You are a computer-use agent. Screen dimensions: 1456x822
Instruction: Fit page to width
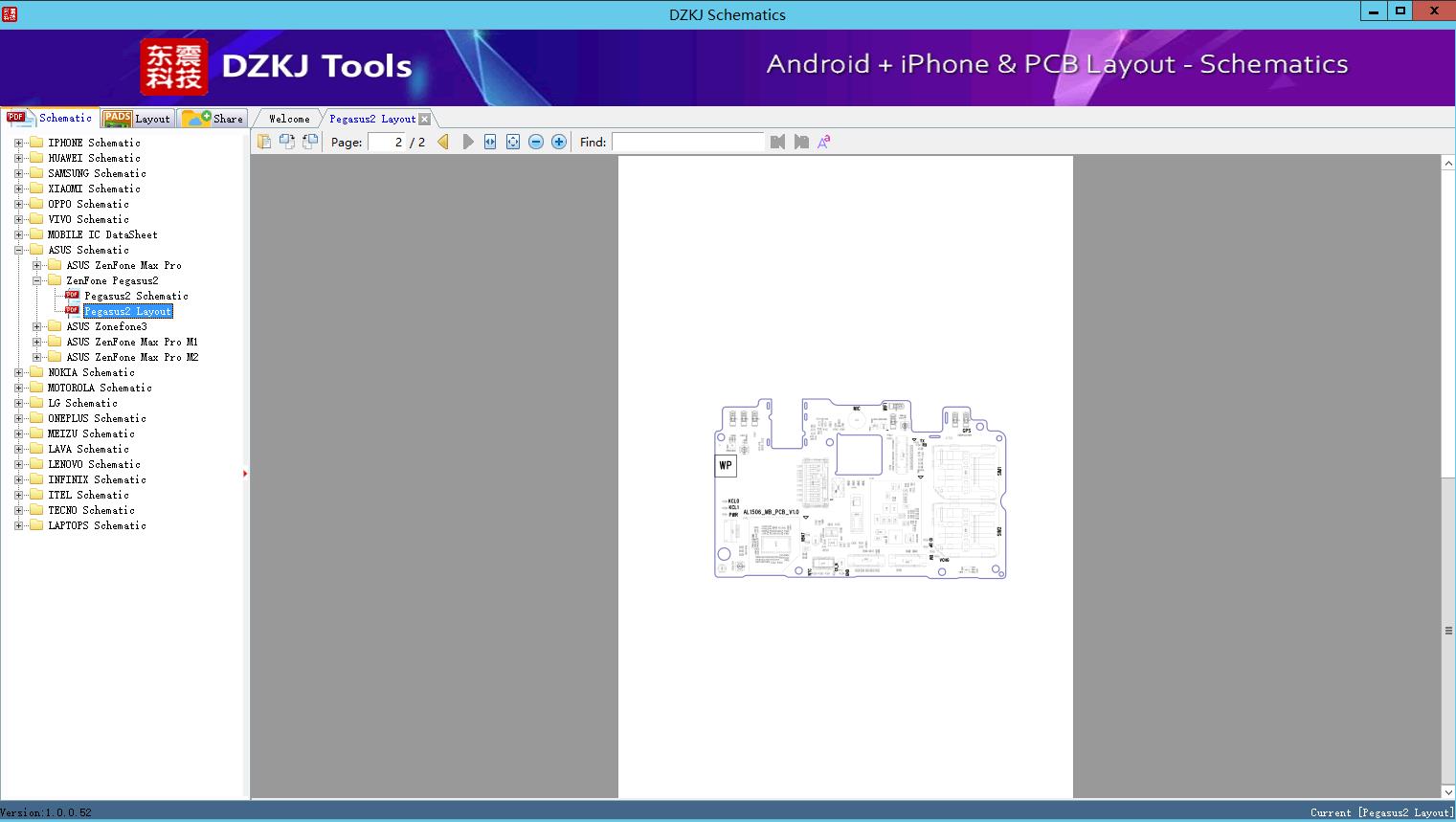point(490,142)
